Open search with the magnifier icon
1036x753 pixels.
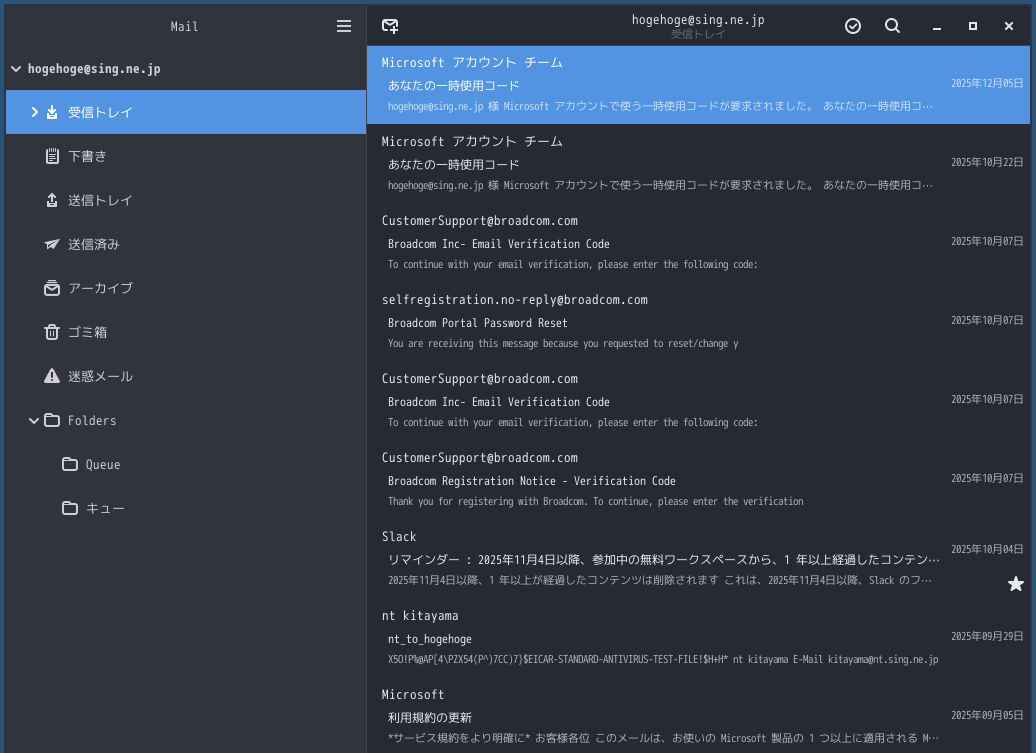pyautogui.click(x=893, y=26)
